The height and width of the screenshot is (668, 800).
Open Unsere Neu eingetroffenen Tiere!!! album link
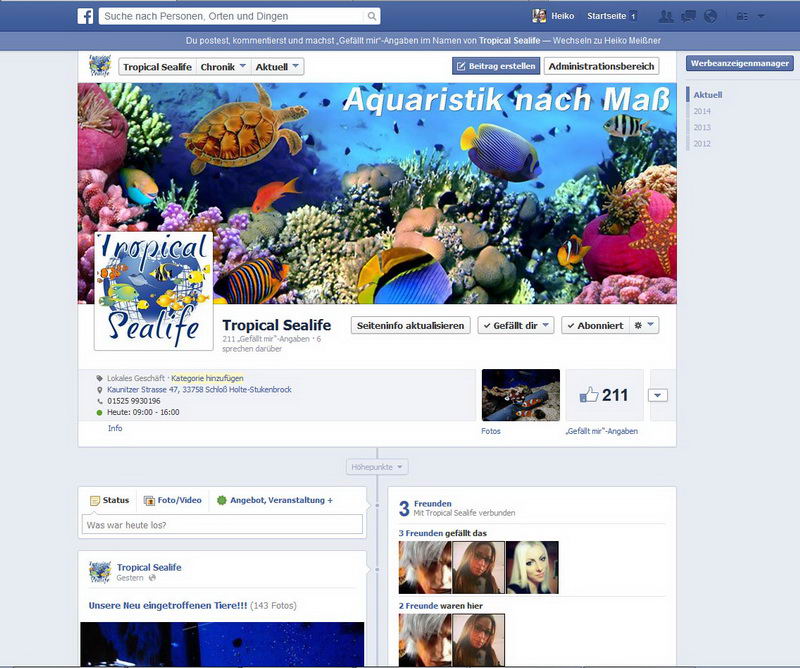pos(168,606)
